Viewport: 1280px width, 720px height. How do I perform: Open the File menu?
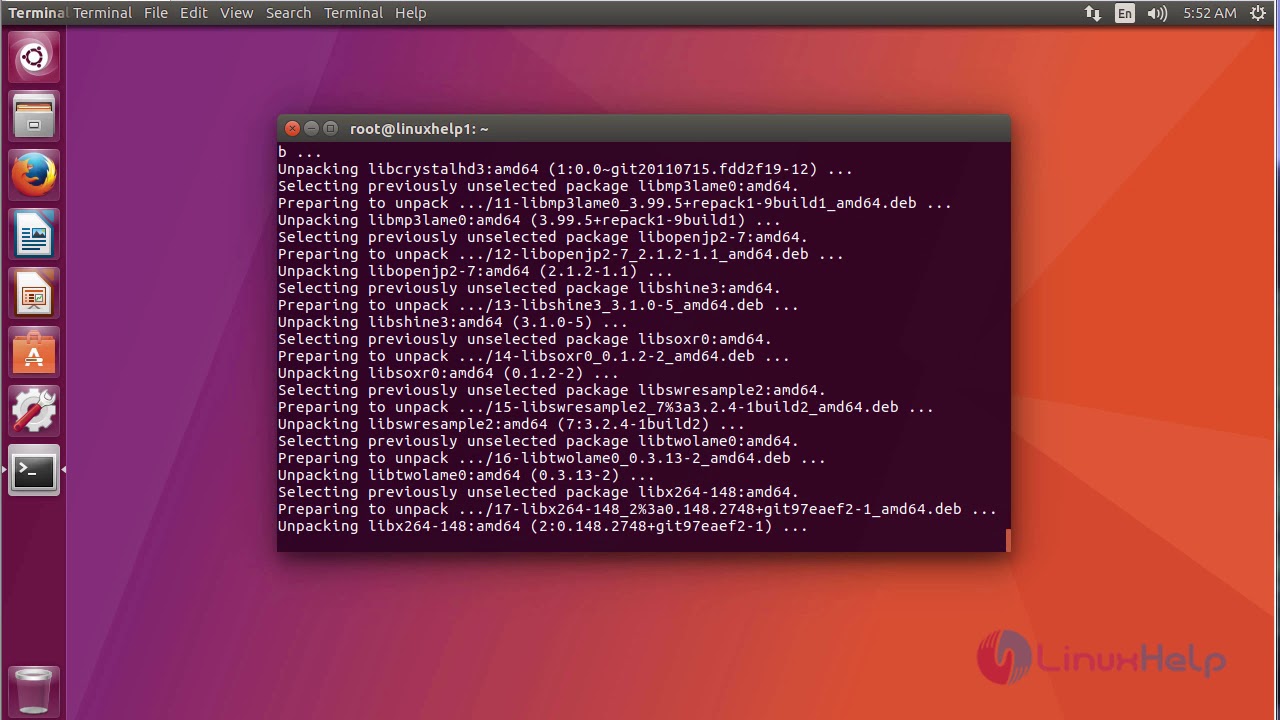click(x=156, y=13)
